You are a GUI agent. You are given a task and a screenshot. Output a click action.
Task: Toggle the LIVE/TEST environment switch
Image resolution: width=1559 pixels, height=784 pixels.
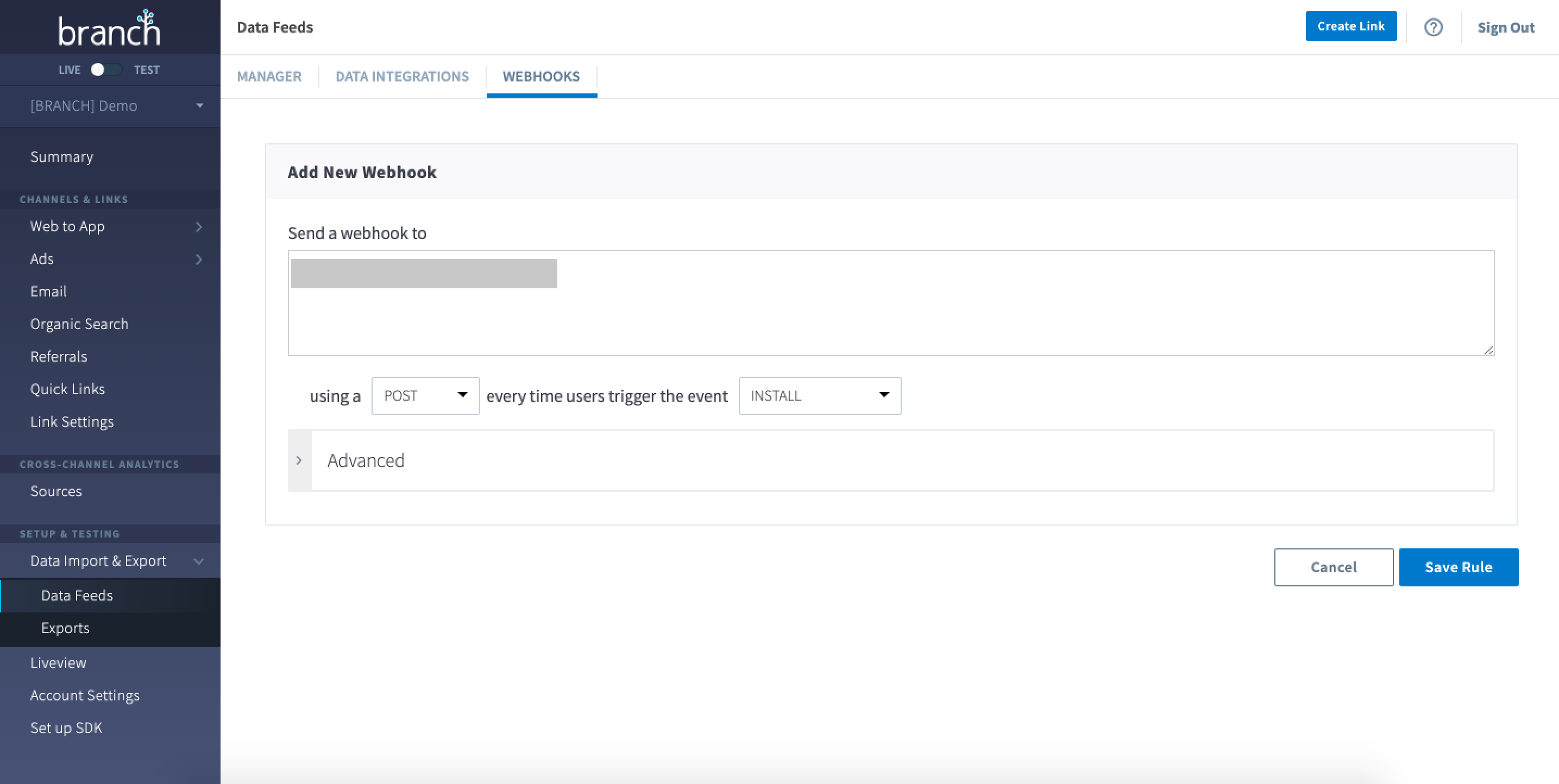click(106, 69)
